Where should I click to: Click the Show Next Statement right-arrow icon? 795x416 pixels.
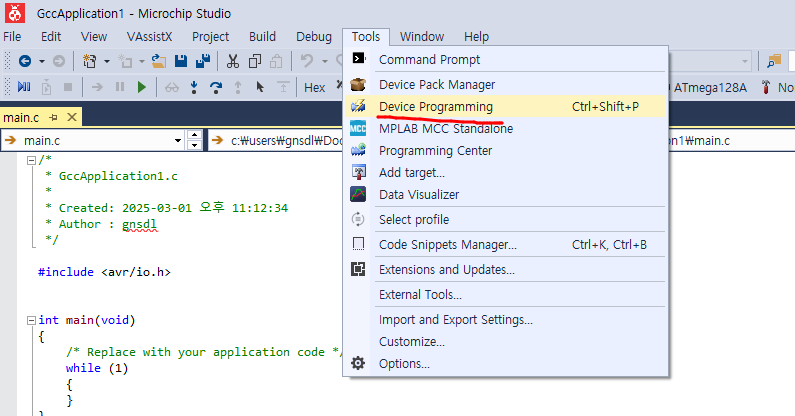click(97, 87)
